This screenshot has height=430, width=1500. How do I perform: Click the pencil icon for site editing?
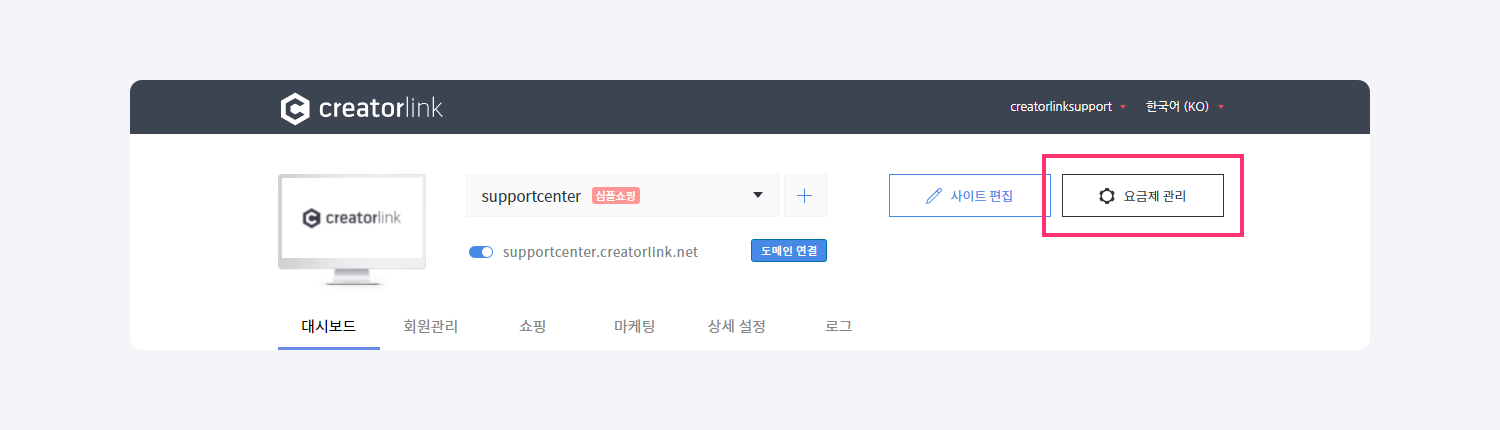(934, 196)
